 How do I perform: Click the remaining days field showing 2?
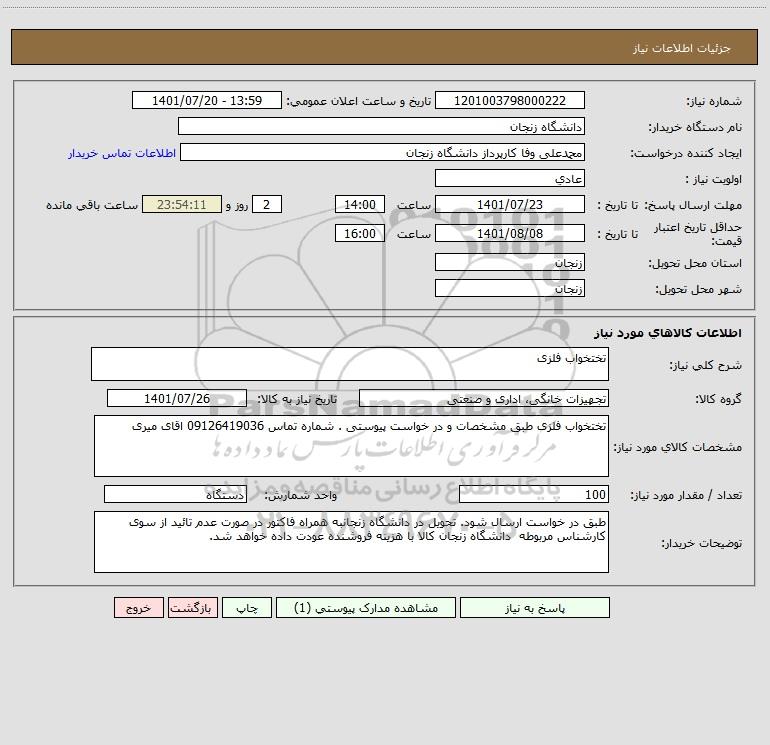point(267,204)
